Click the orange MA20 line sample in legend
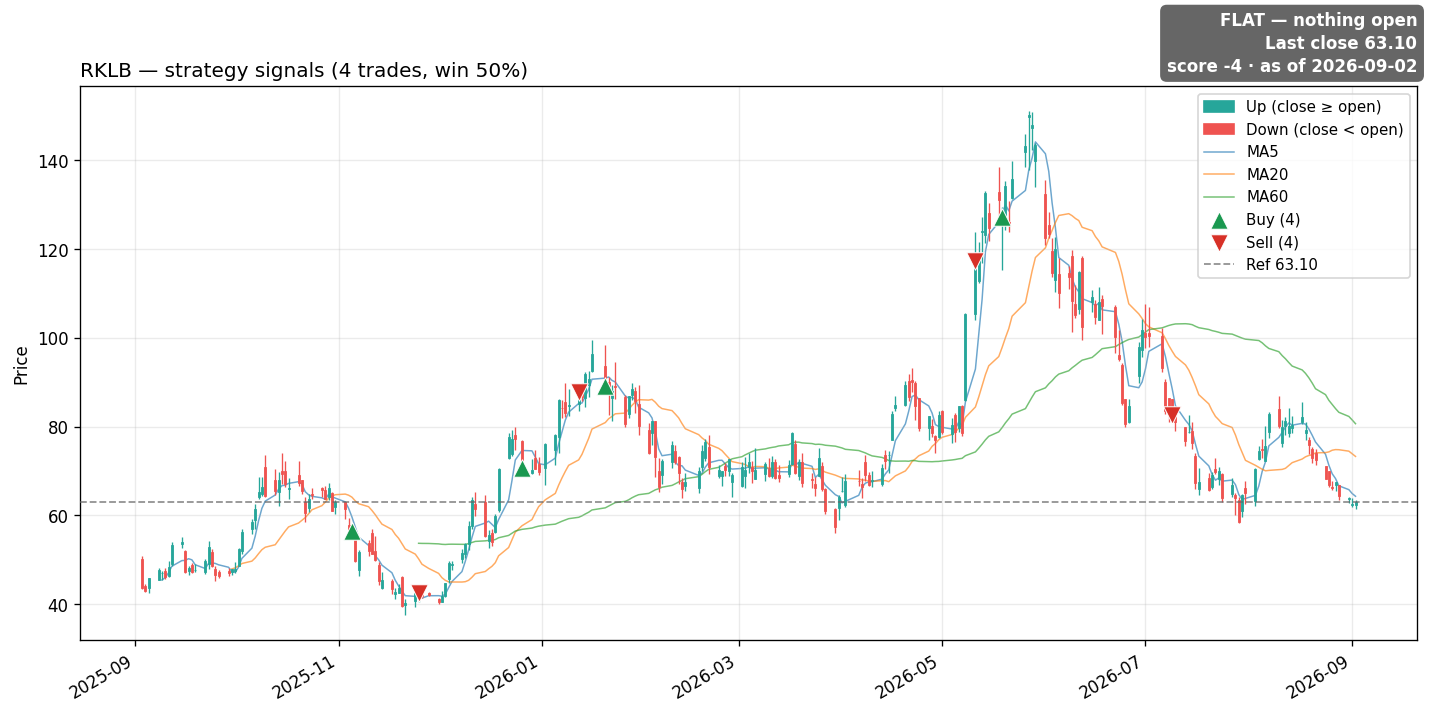This screenshot has height=714, width=1429. click(x=1219, y=175)
